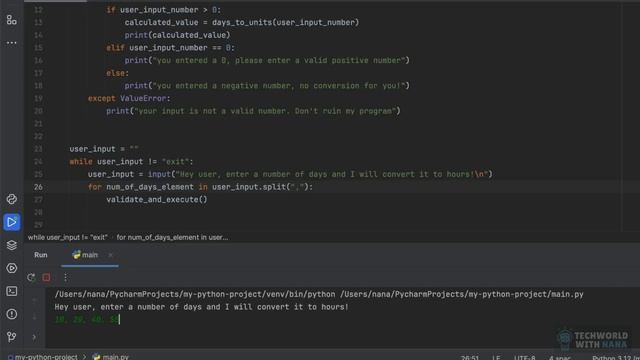This screenshot has width=640, height=360.
Task: Close the main run tab
Action: coord(110,255)
